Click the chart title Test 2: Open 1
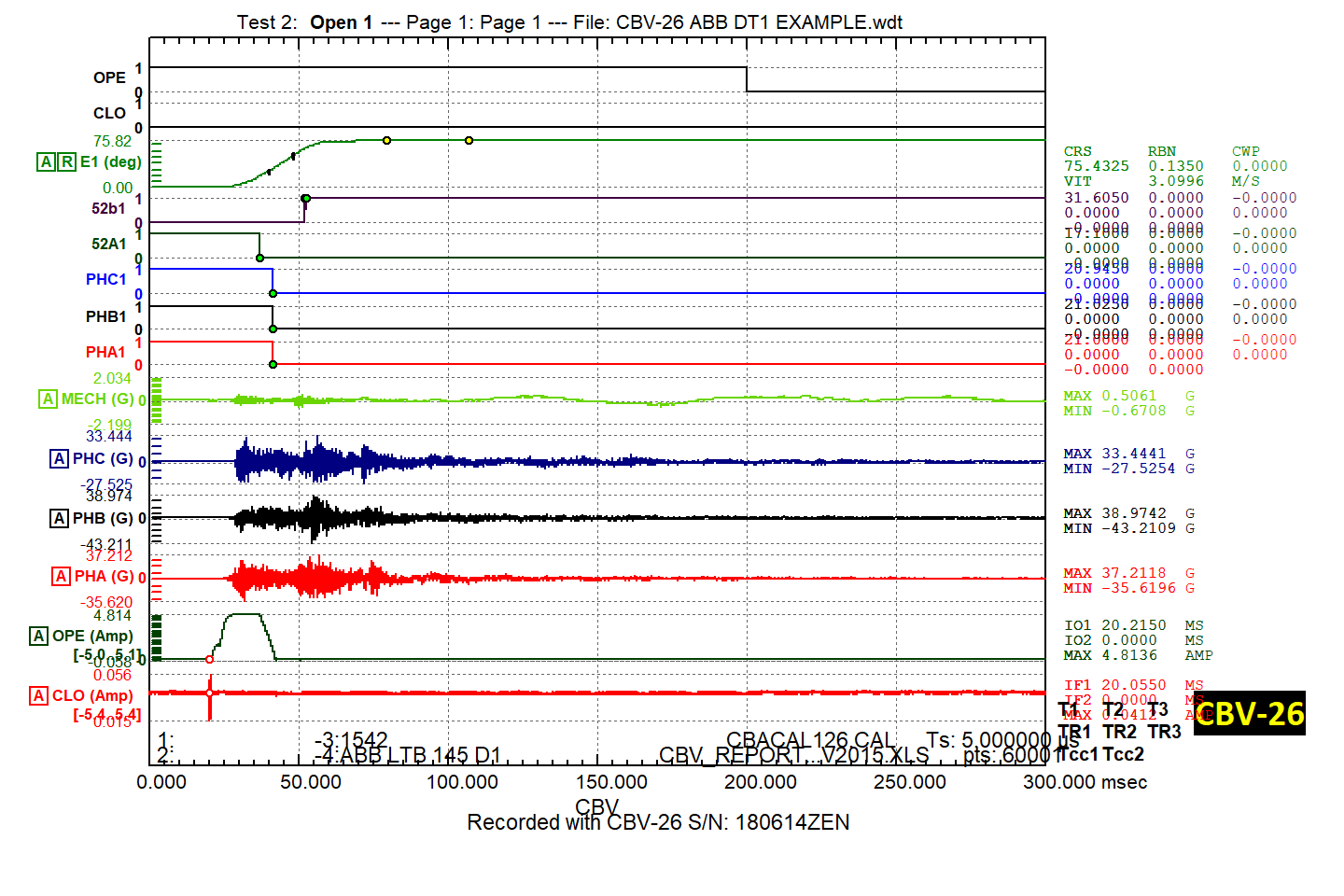Screen dimensions: 1344x896 coord(304,22)
